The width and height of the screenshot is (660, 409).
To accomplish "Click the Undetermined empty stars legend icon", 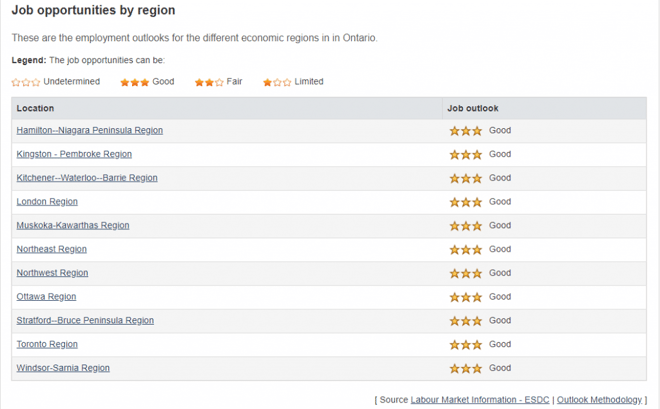I will pyautogui.click(x=26, y=82).
